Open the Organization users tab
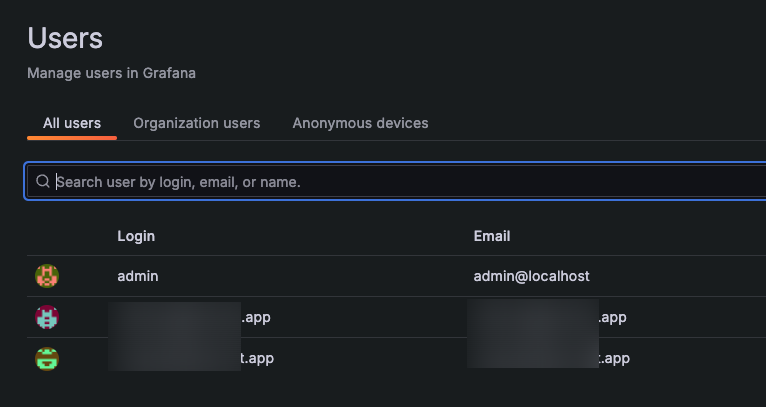The image size is (766, 407). coord(196,123)
